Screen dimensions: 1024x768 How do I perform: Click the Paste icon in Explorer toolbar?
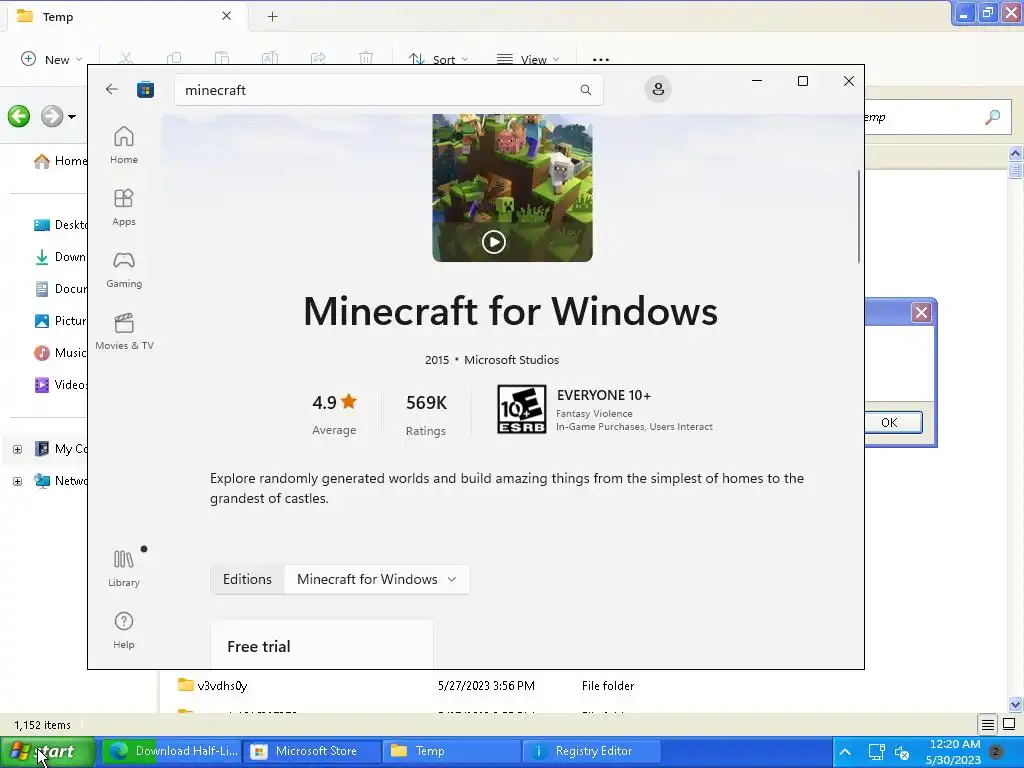[222, 58]
